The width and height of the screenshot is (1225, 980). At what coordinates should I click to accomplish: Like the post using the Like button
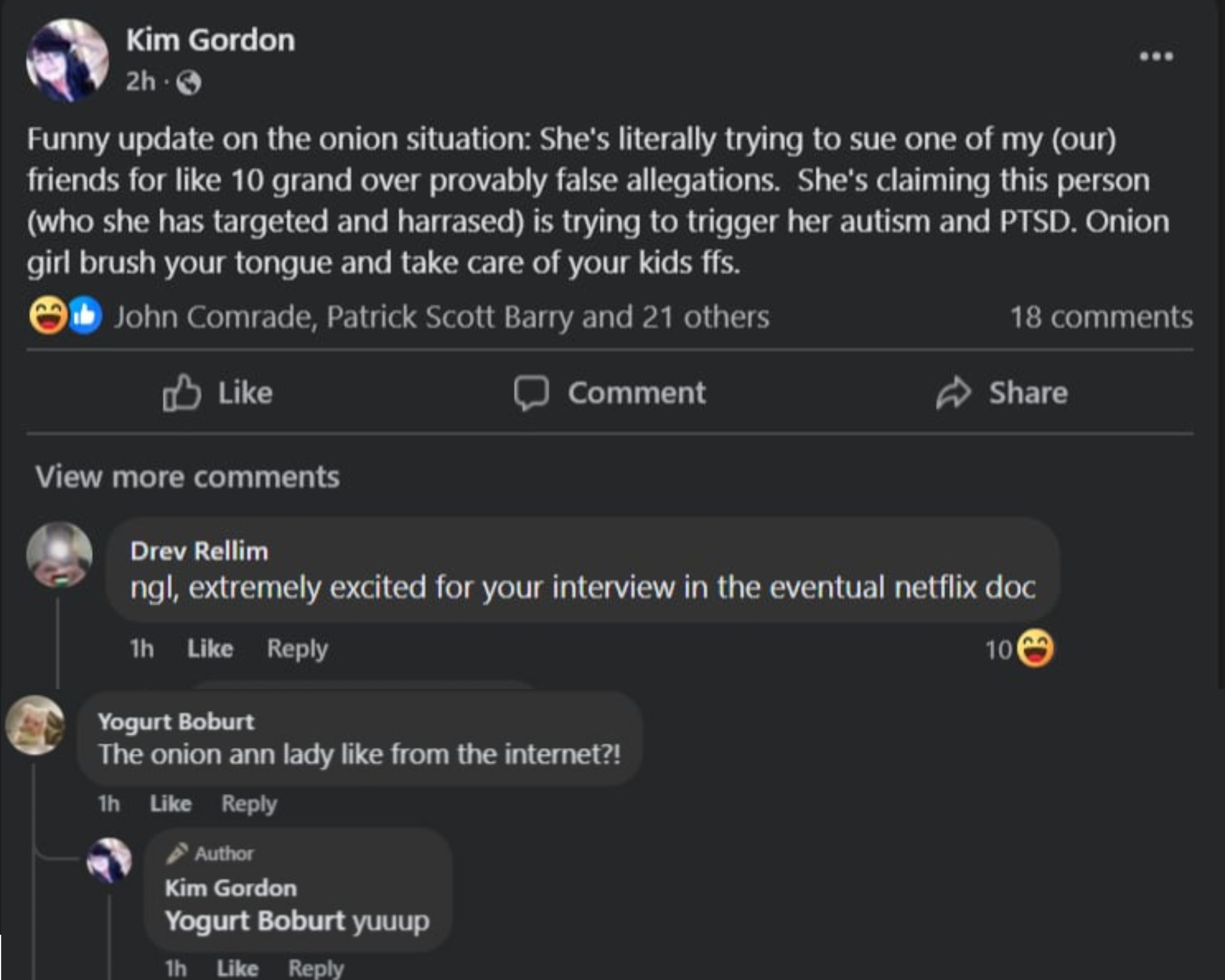(218, 392)
